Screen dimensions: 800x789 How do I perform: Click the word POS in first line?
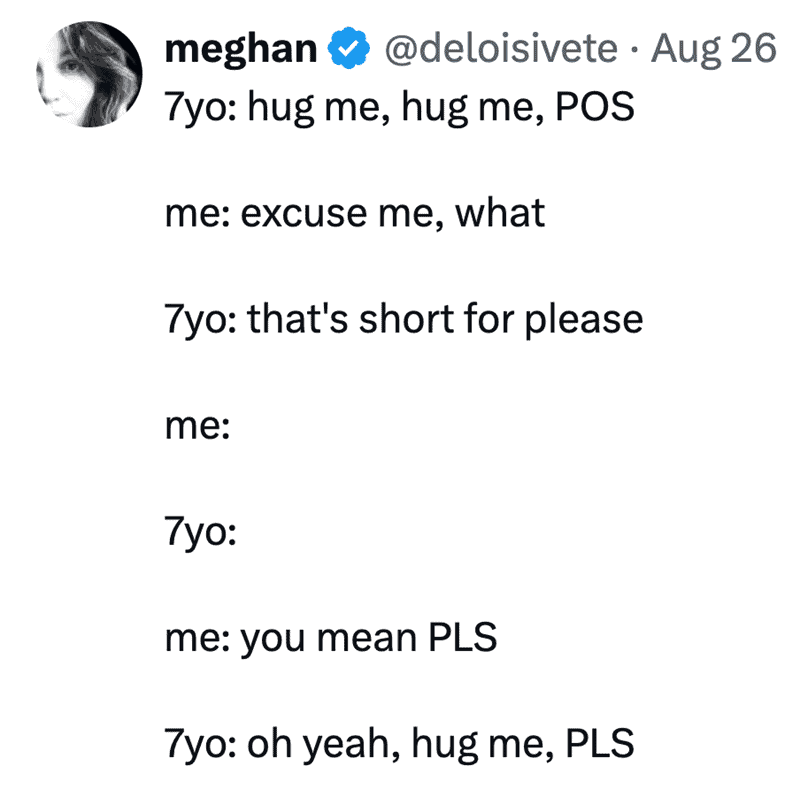594,107
